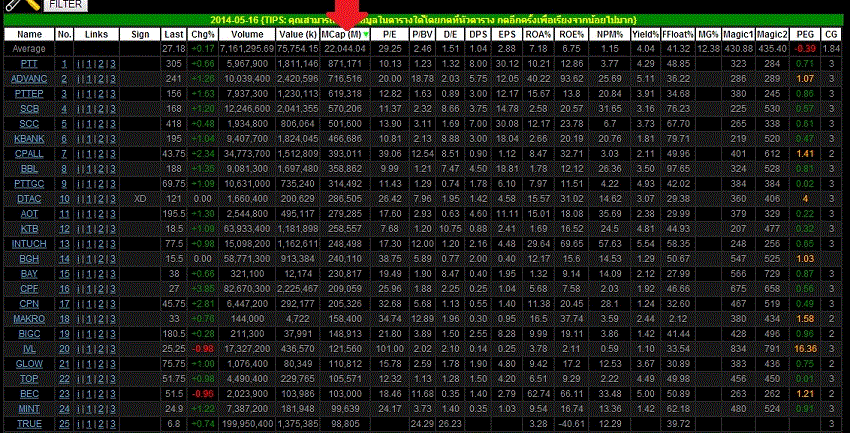Open the INTUCH stock link
Screen dimensions: 850x433
[29, 244]
